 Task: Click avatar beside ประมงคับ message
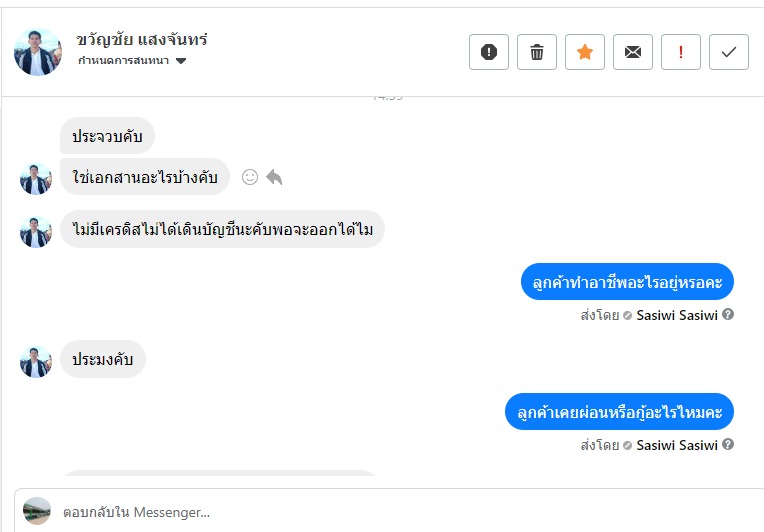36,361
